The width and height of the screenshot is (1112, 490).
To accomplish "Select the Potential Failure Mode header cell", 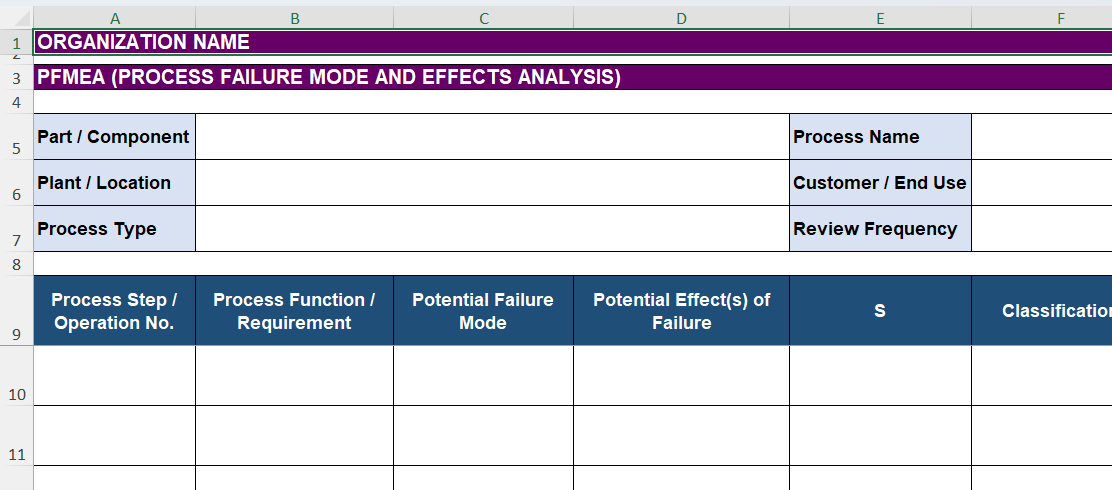I will (x=483, y=311).
